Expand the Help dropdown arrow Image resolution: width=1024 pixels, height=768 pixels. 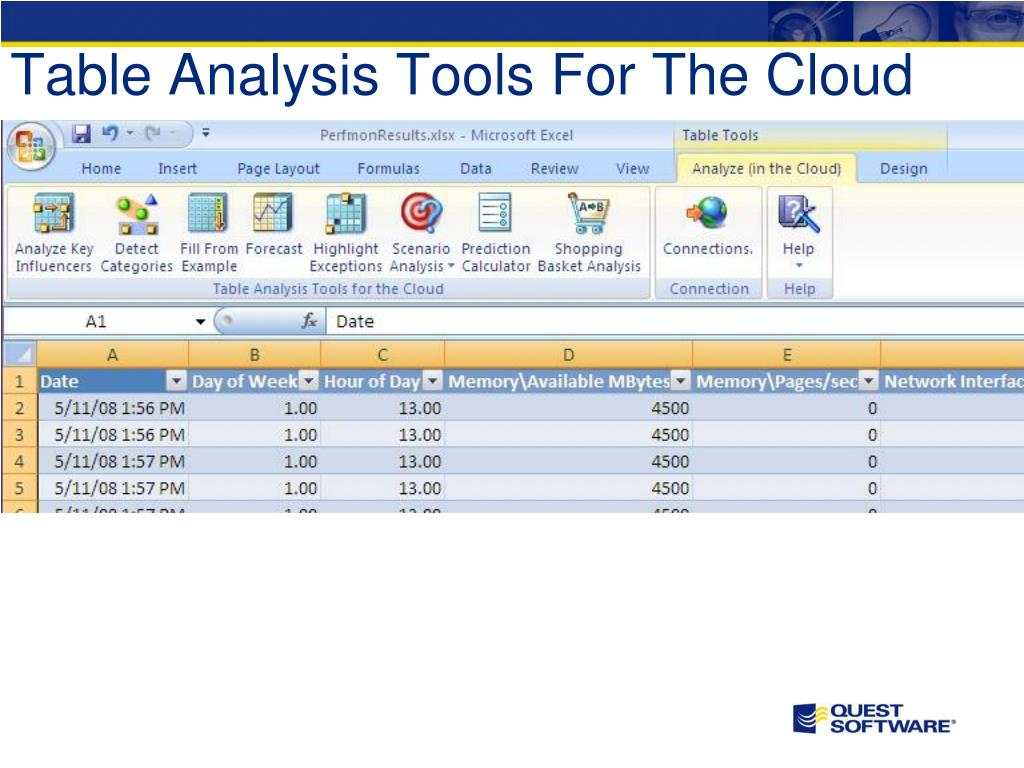799,265
